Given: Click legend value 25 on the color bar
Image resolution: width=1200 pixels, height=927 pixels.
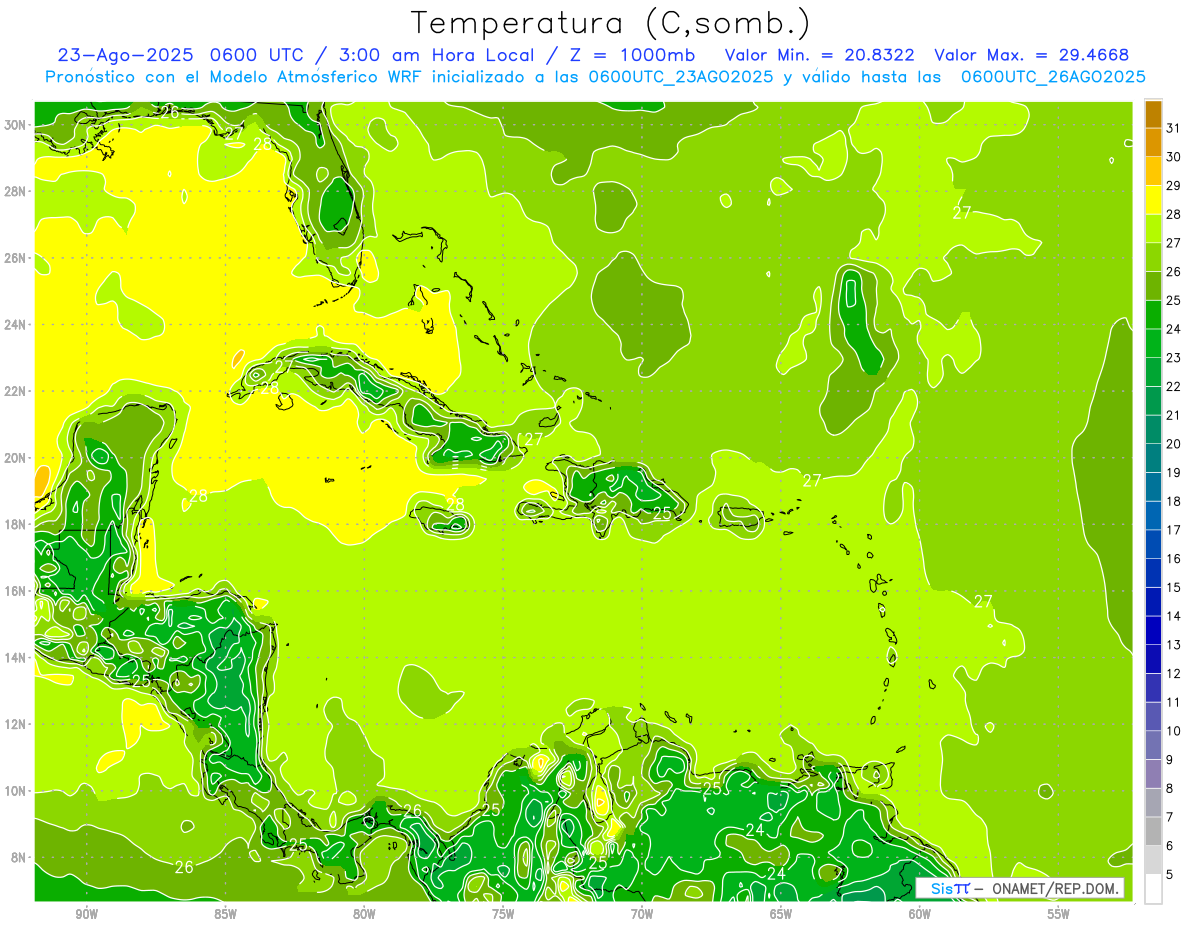Looking at the screenshot, I should coord(1174,300).
